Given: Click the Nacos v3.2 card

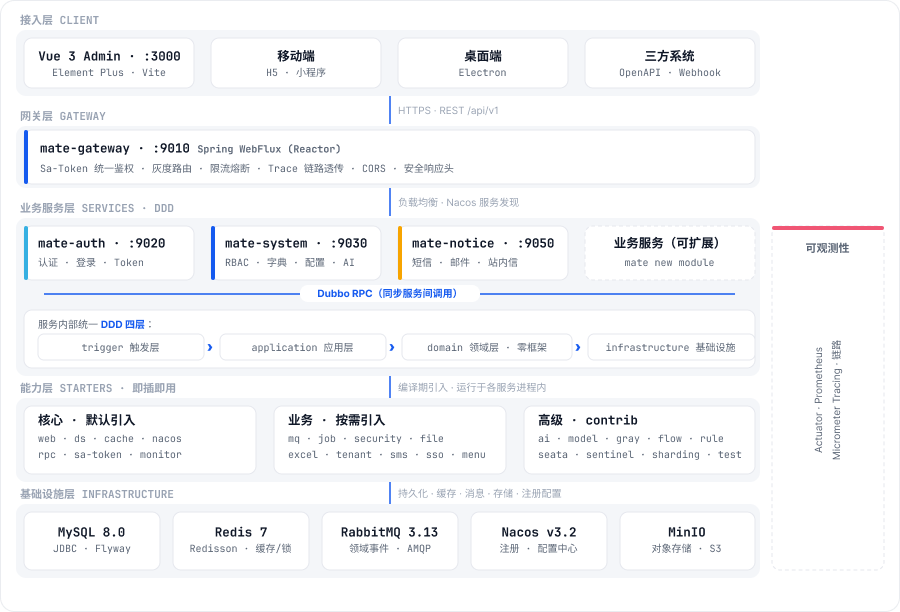Looking at the screenshot, I should pyautogui.click(x=538, y=541).
